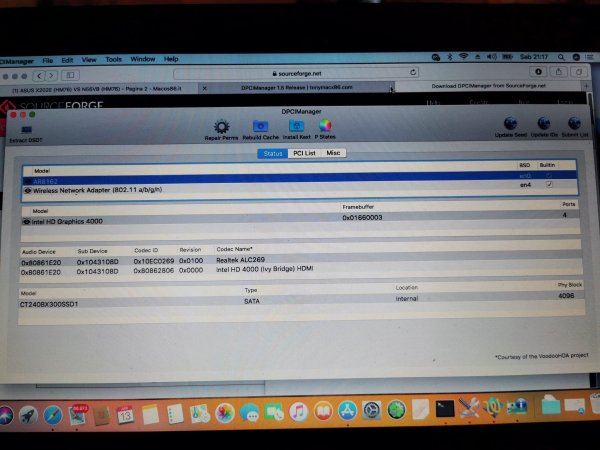The image size is (600, 450).
Task: Select the AR8162 network row
Action: tap(299, 178)
